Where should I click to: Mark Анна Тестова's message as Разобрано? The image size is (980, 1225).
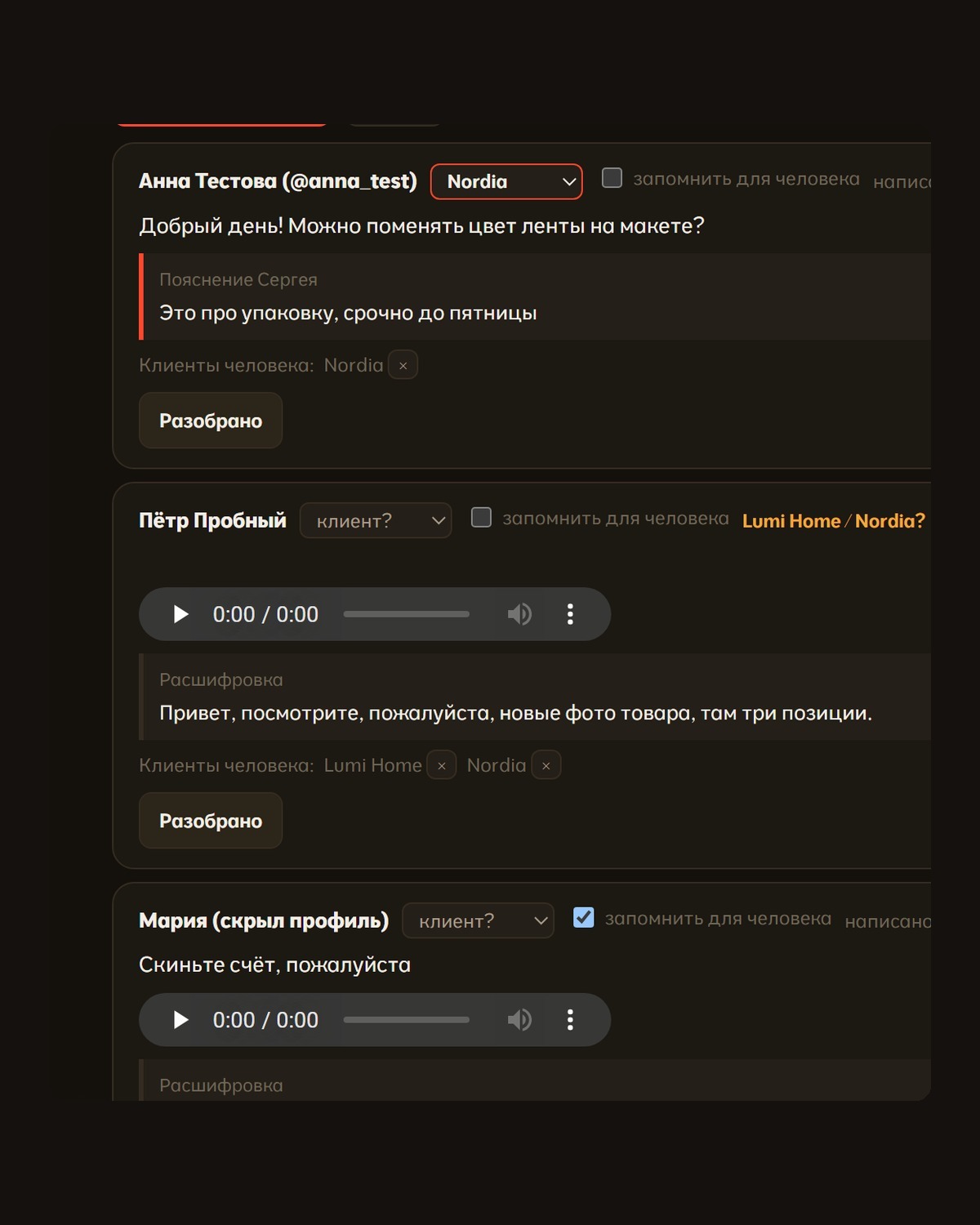click(x=211, y=421)
